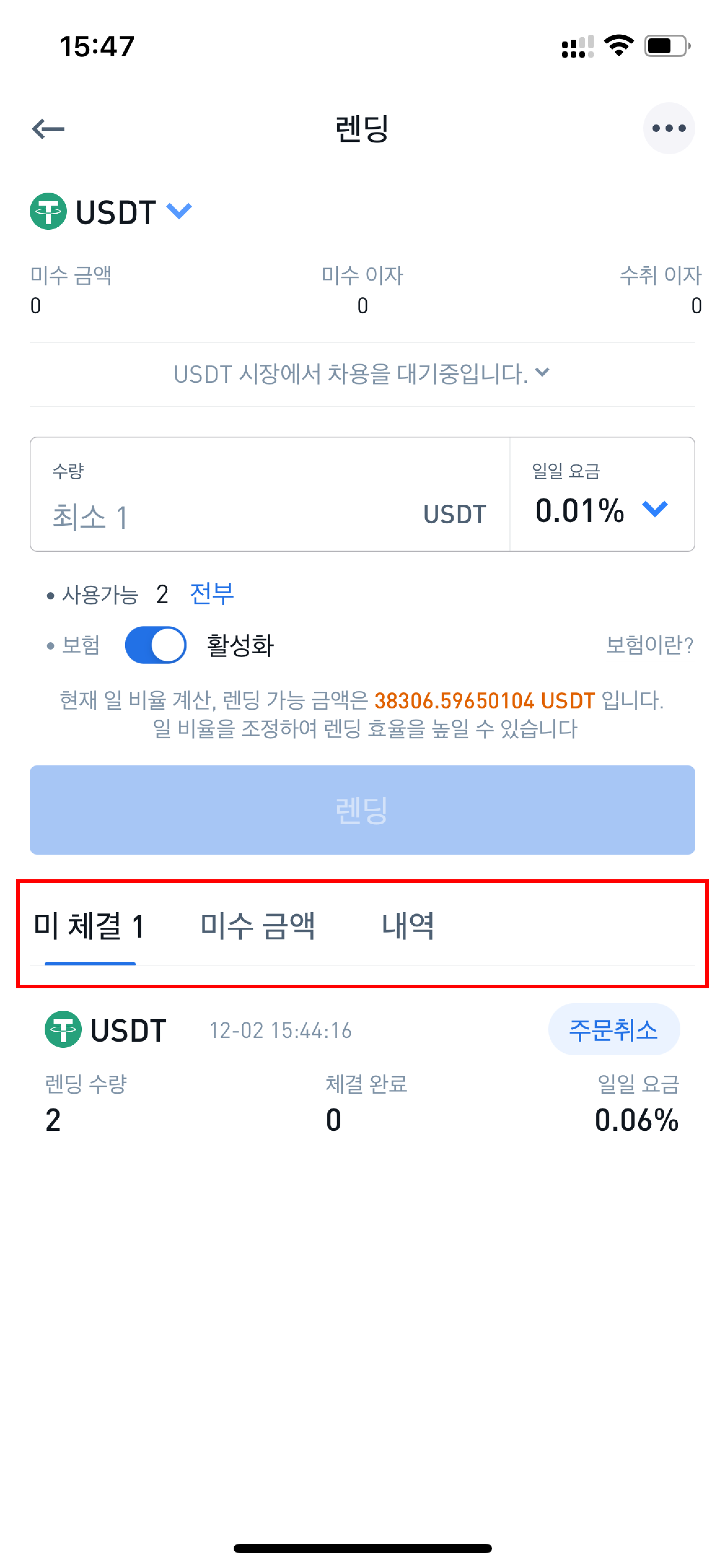Tap the Wi-Fi status icon
The width and height of the screenshot is (725, 1568).
(618, 46)
